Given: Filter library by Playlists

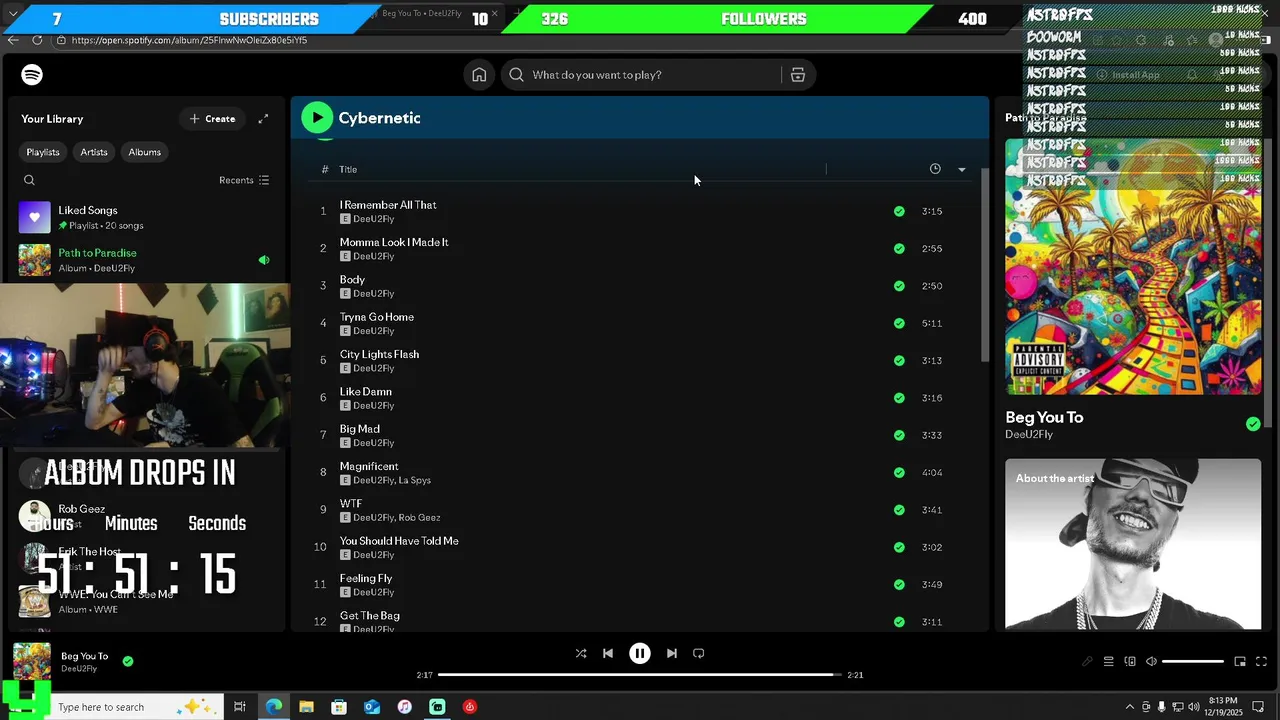Looking at the screenshot, I should coord(43,152).
